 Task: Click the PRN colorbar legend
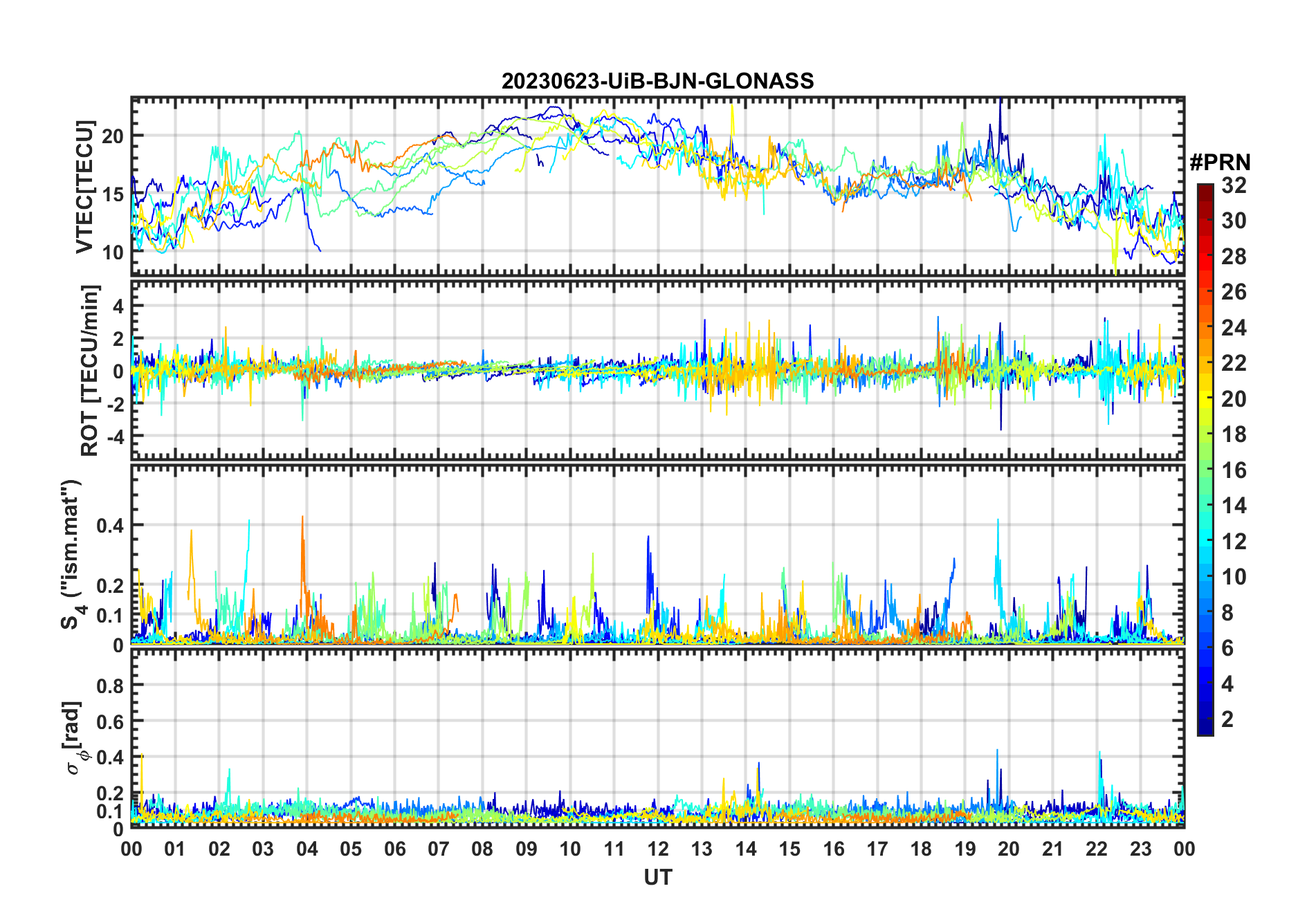click(x=1205, y=459)
